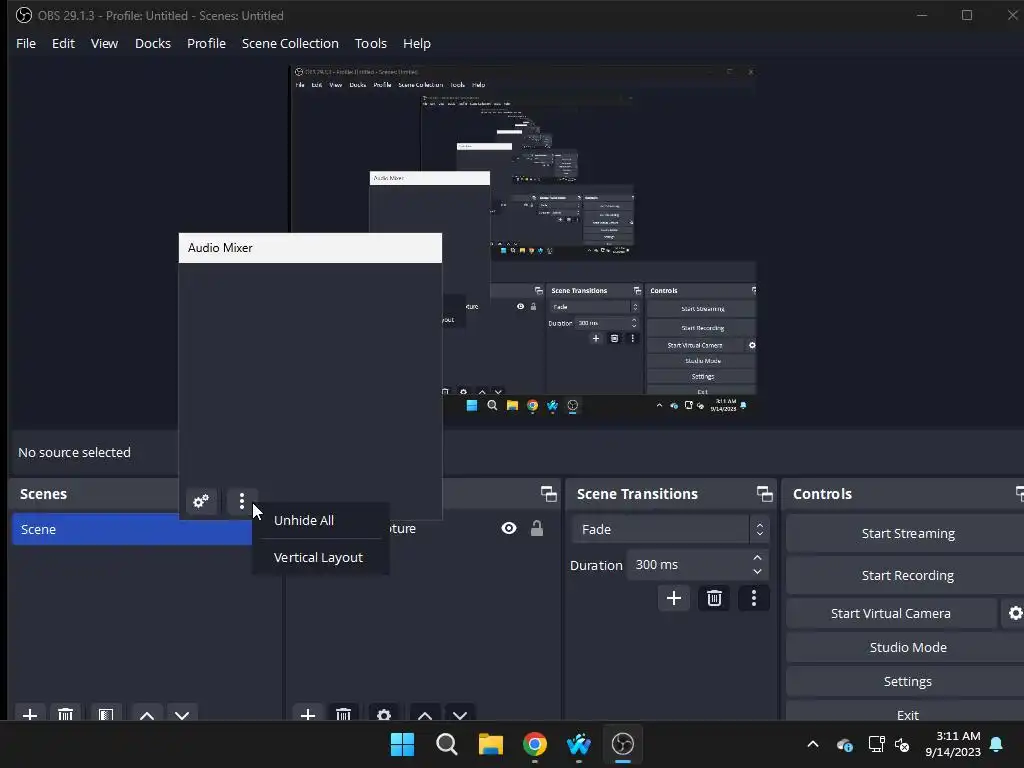Select the Scene item in Scenes list
This screenshot has height=768, width=1024.
pyautogui.click(x=132, y=529)
